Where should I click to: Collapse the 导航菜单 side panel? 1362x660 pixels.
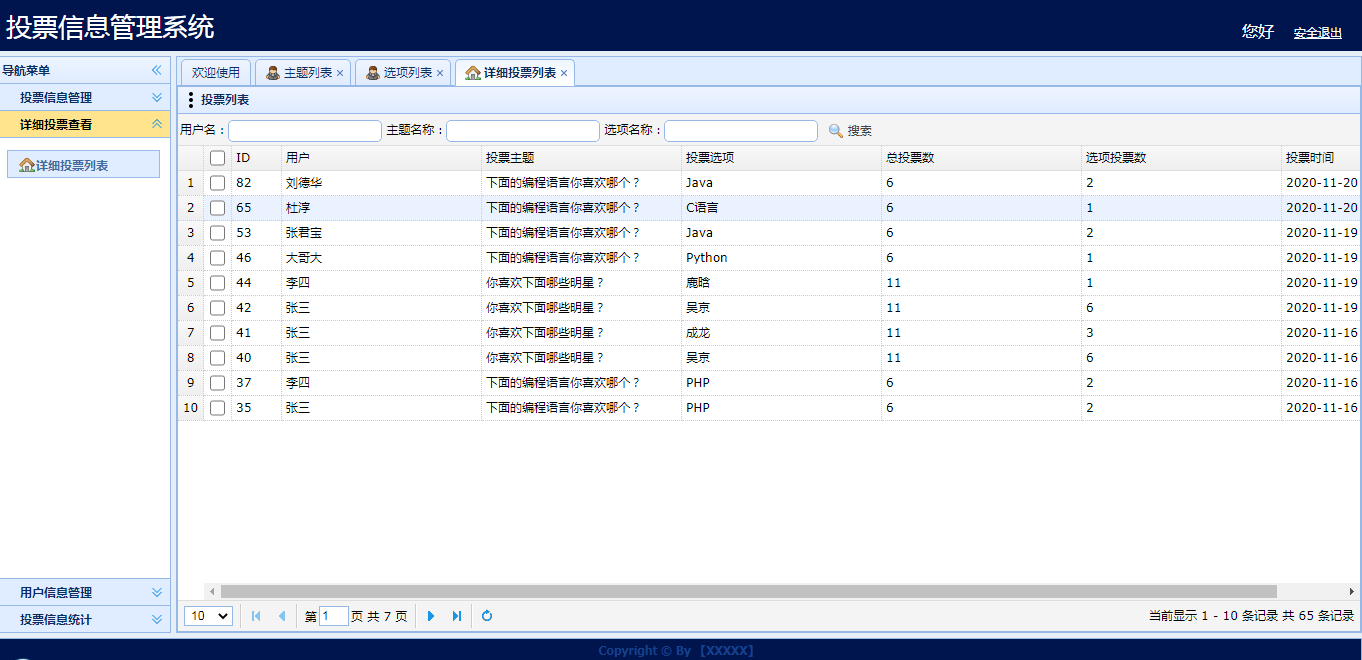[x=156, y=70]
